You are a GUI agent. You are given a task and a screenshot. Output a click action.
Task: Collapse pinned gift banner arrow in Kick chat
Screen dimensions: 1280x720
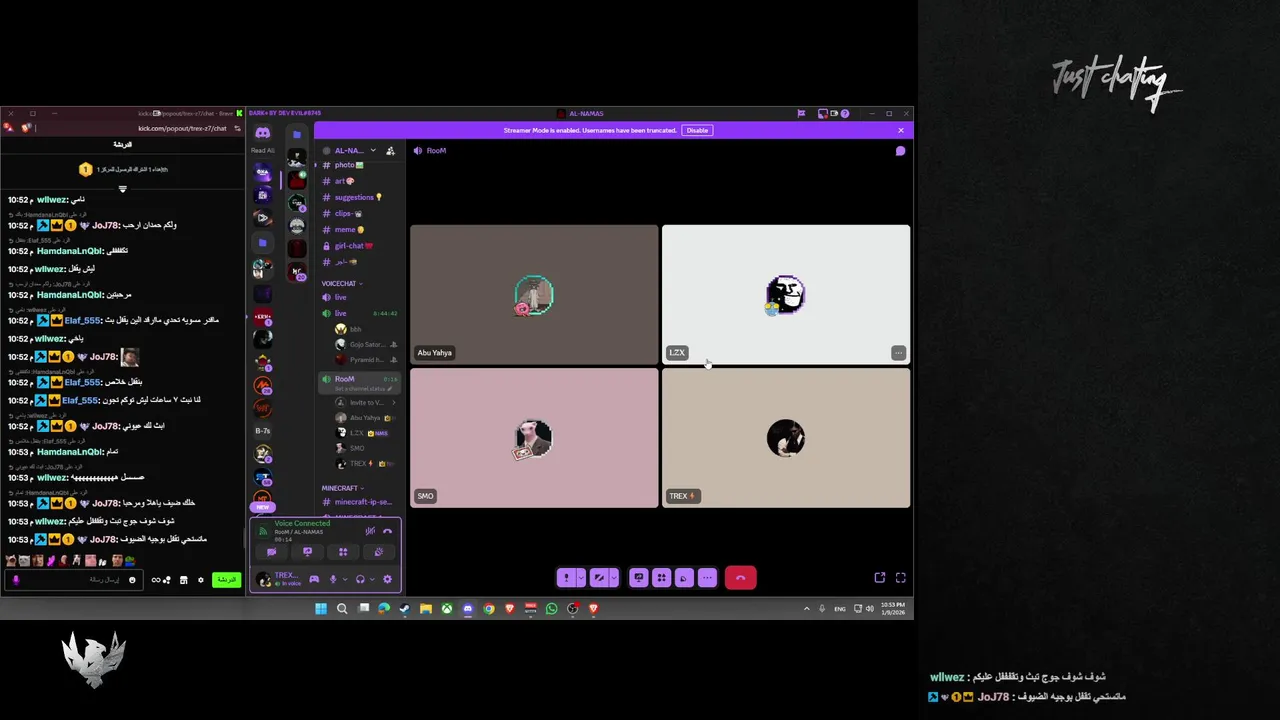click(x=123, y=189)
